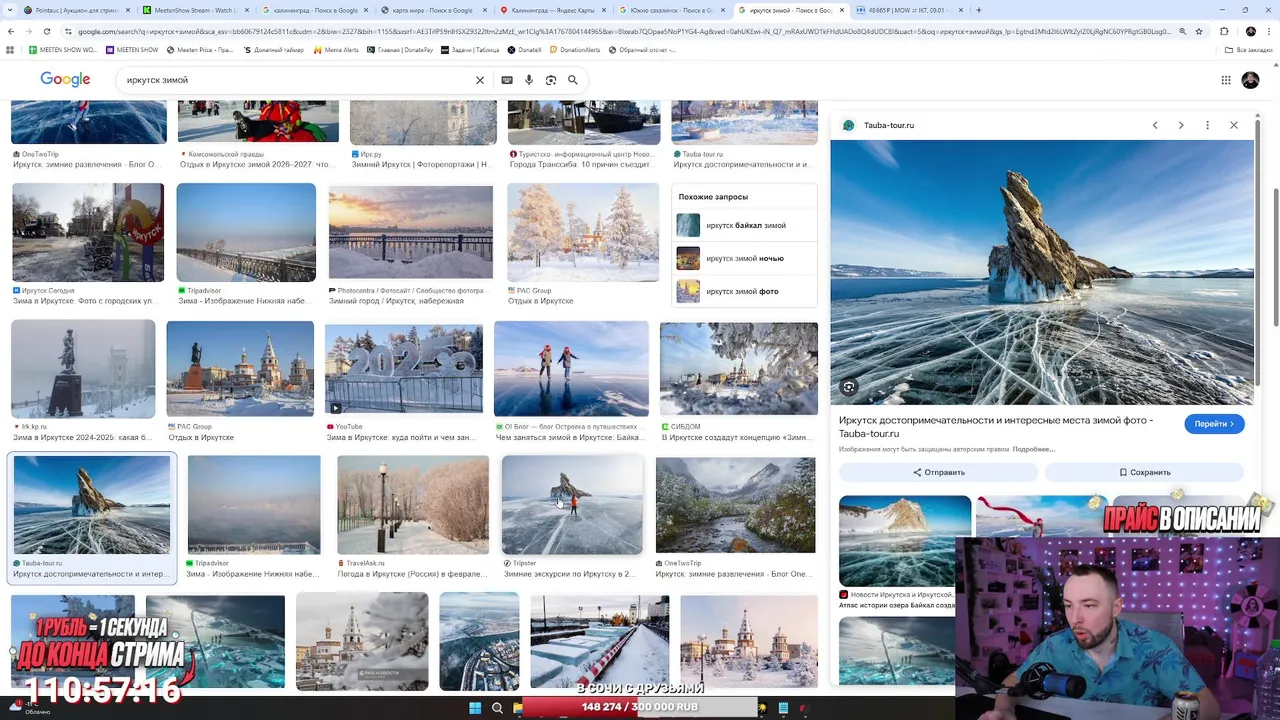The height and width of the screenshot is (720, 1280).
Task: Click inside the иркутск зимой search field
Action: [x=295, y=80]
